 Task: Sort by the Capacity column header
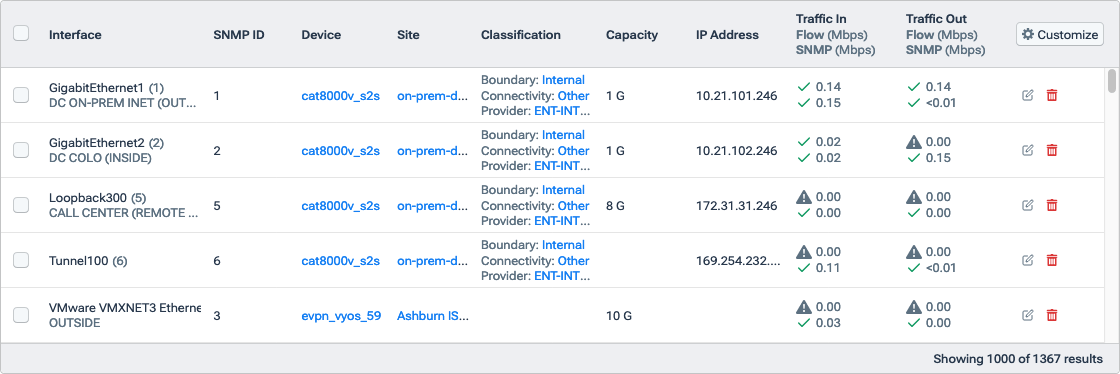click(631, 34)
